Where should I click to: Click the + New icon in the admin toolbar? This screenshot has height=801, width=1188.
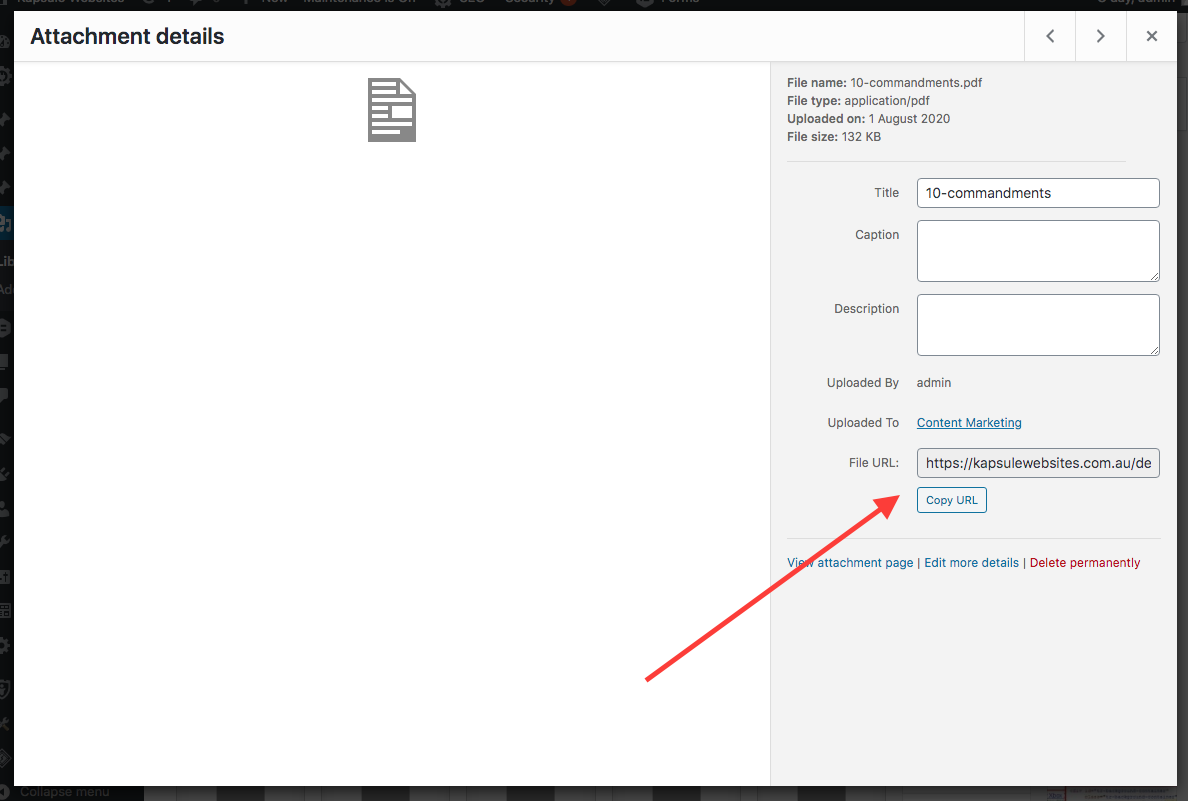pos(264,3)
